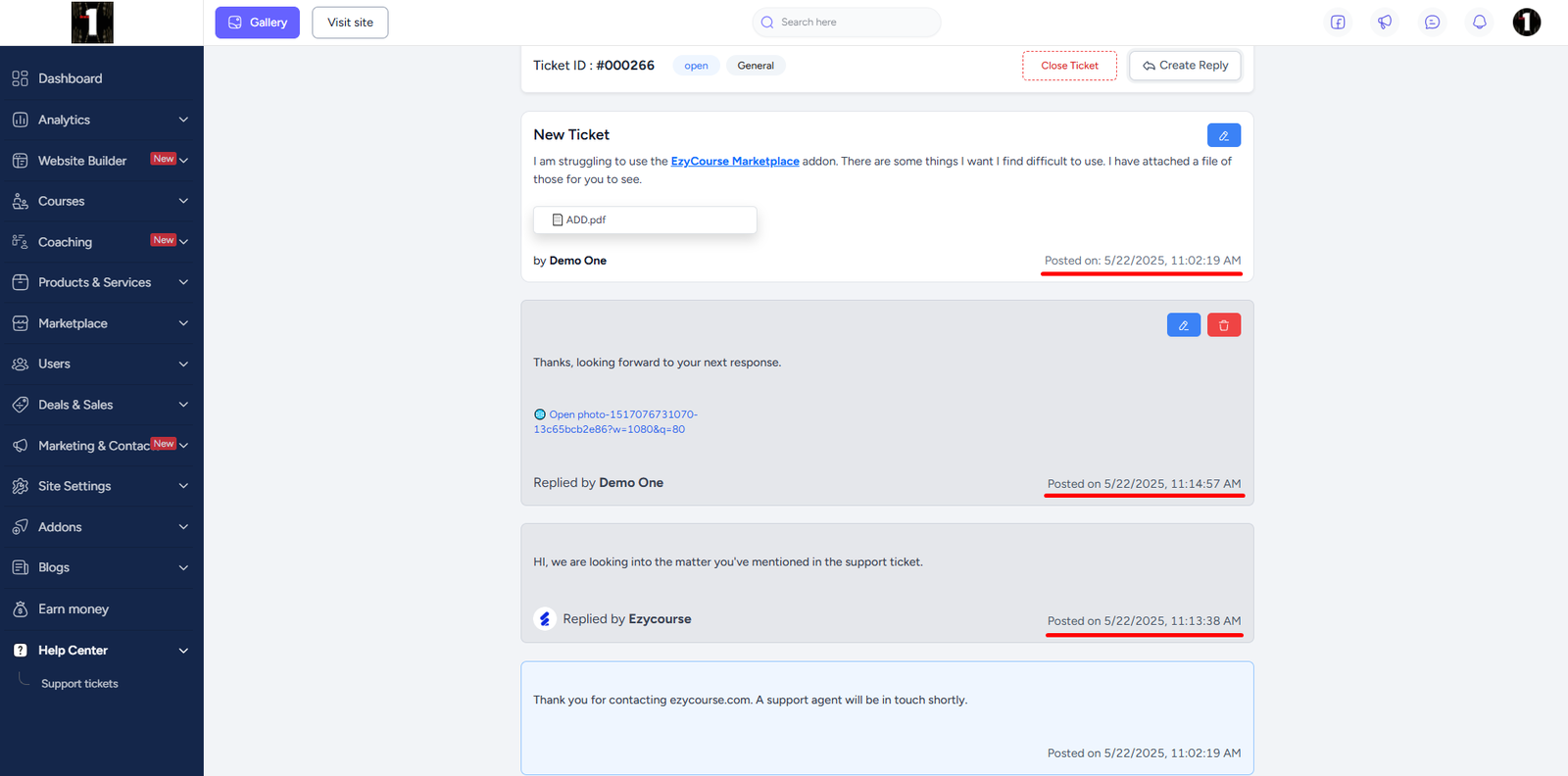Select Support tickets under Help Center

pos(79,684)
